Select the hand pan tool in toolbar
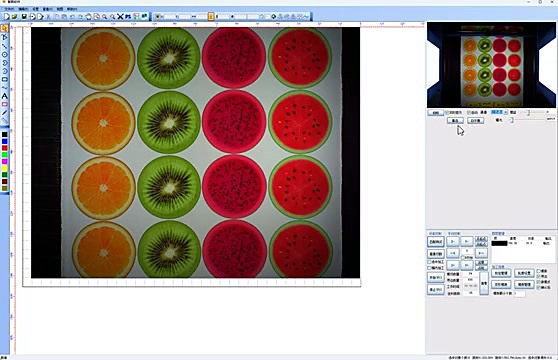 (x=88, y=17)
